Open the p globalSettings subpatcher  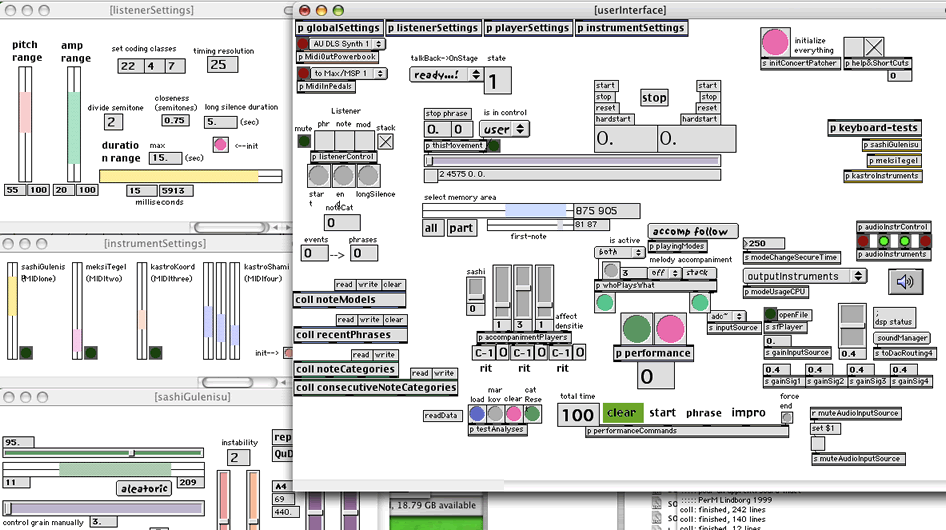[x=338, y=28]
